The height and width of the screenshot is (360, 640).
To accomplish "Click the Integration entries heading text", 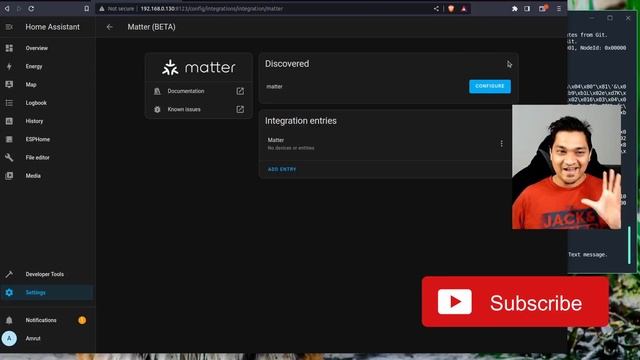I will tap(301, 121).
